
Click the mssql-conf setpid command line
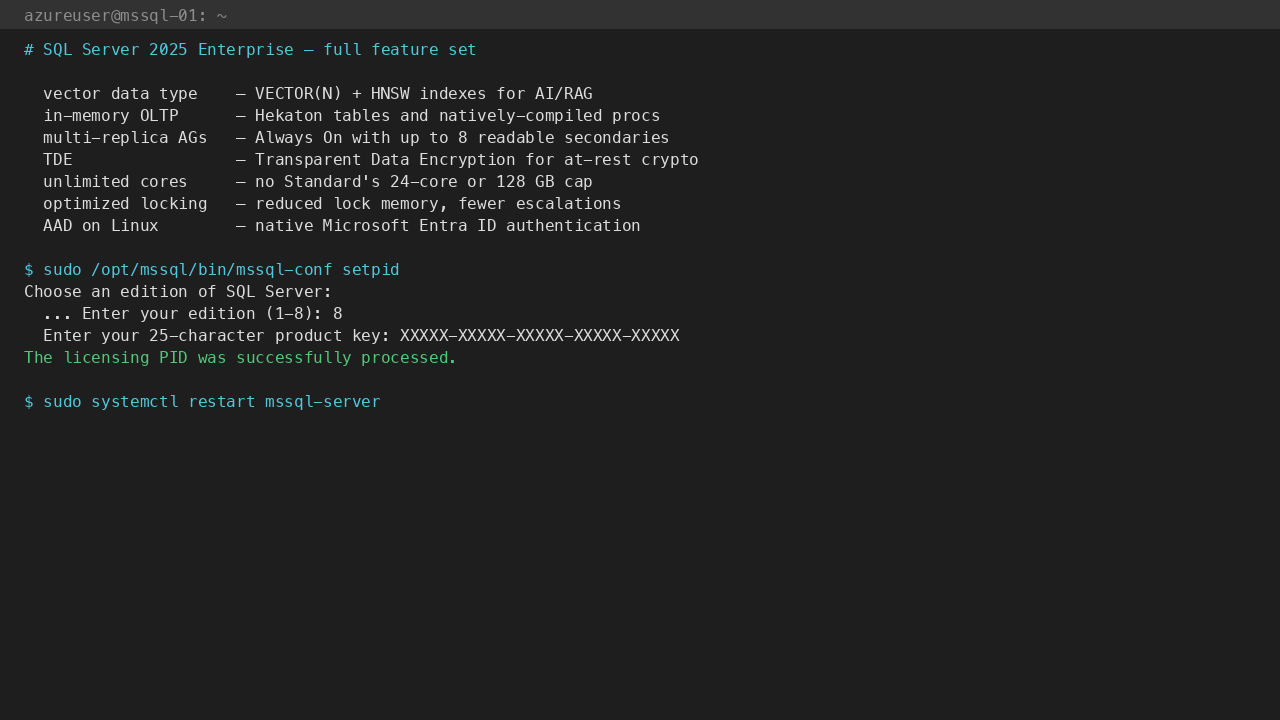point(212,270)
